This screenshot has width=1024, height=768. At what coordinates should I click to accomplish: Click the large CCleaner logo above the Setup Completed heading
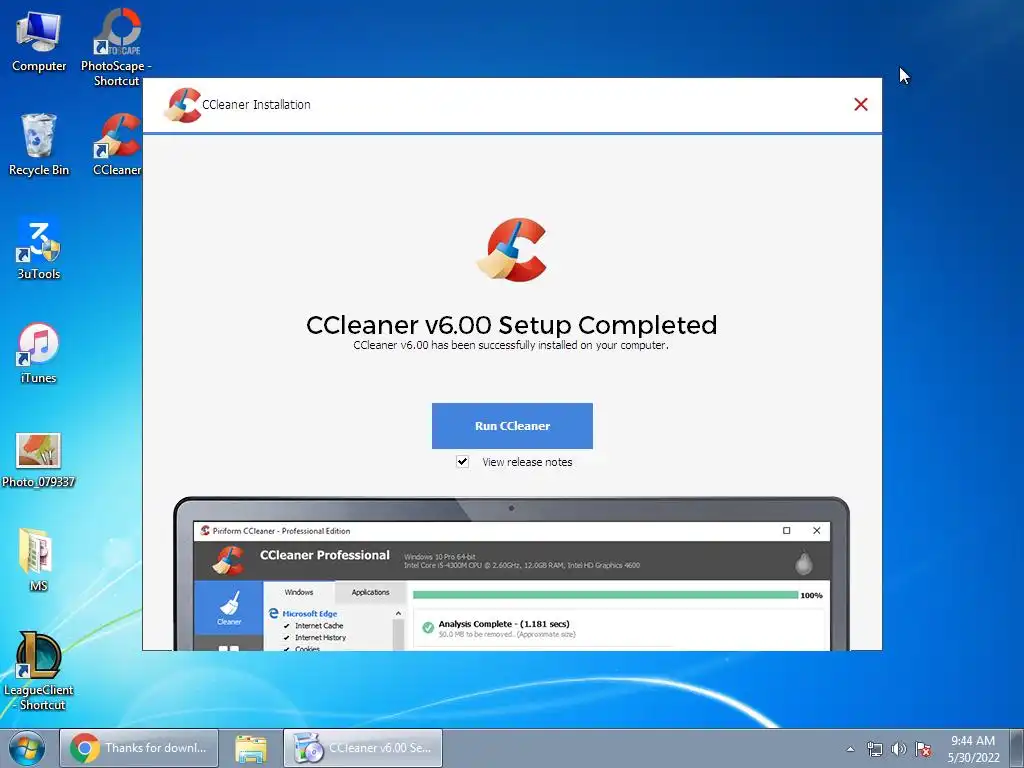pos(513,250)
